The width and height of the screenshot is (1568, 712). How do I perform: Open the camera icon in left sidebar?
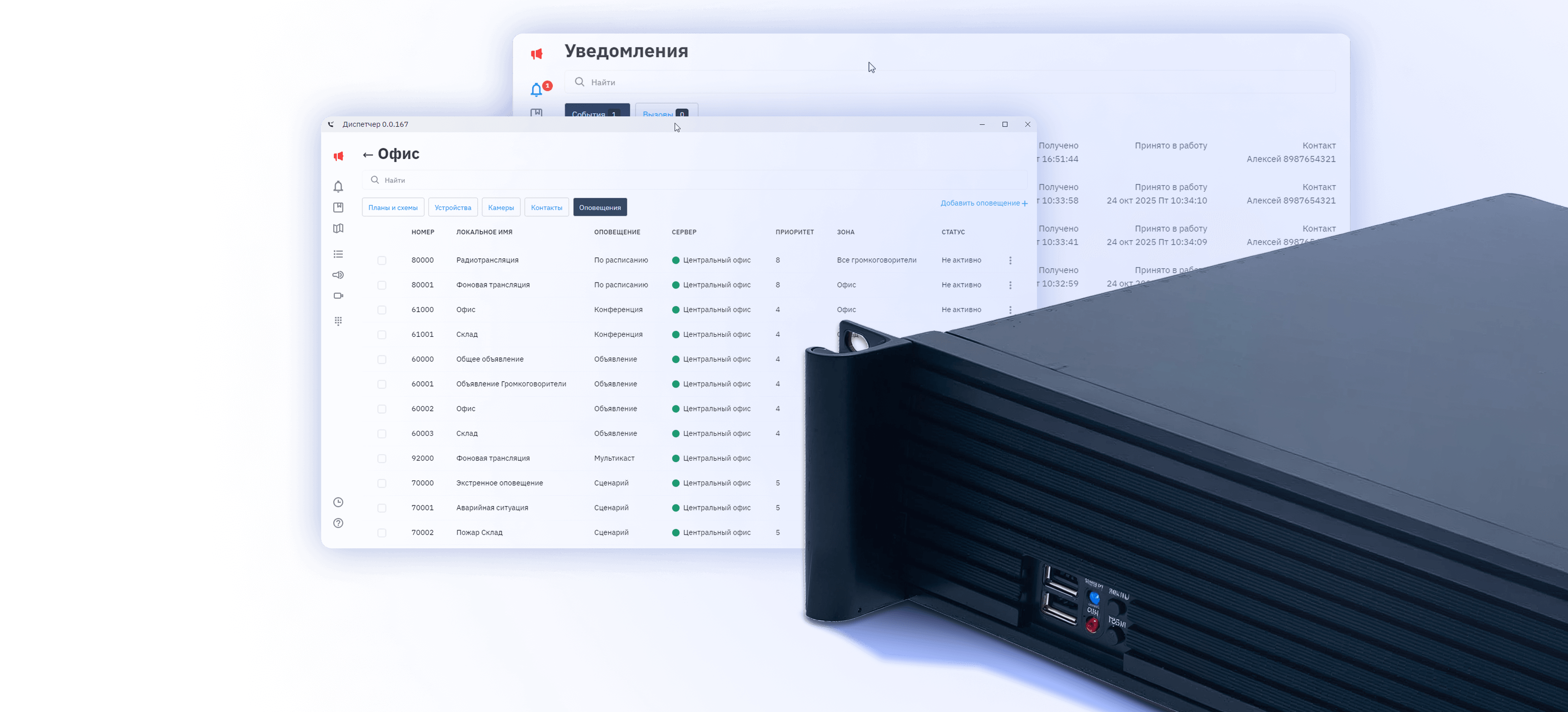click(x=338, y=296)
